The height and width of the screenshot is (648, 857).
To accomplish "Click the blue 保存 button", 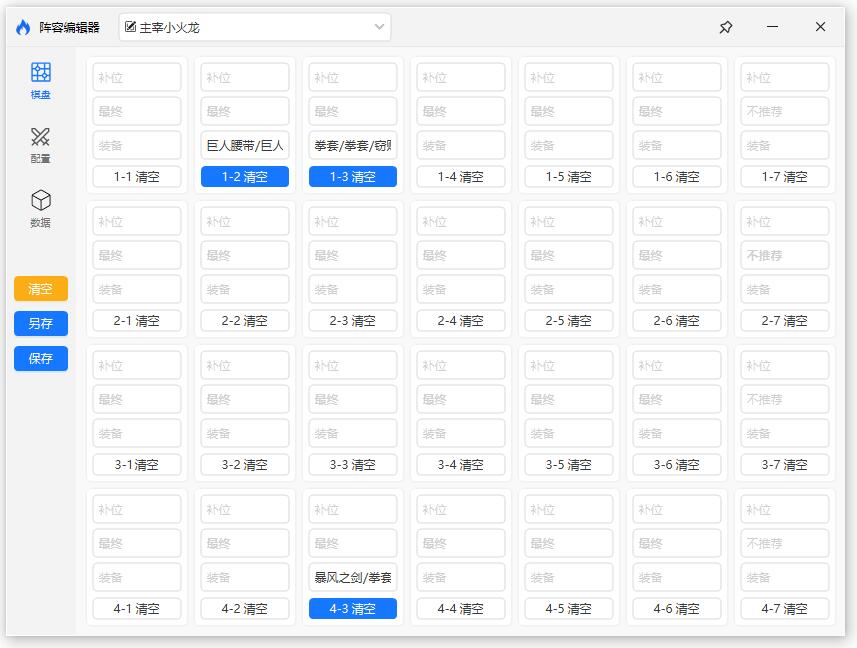I will click(41, 358).
